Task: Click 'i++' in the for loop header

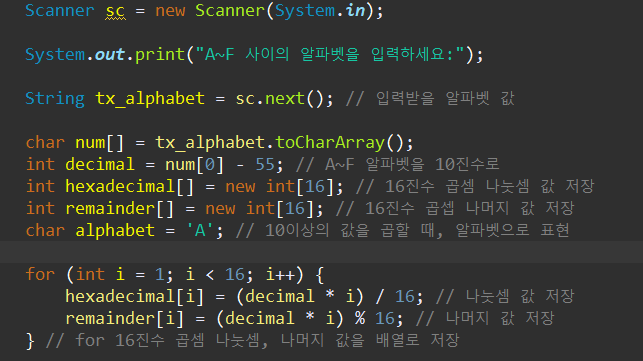Action: (x=280, y=274)
